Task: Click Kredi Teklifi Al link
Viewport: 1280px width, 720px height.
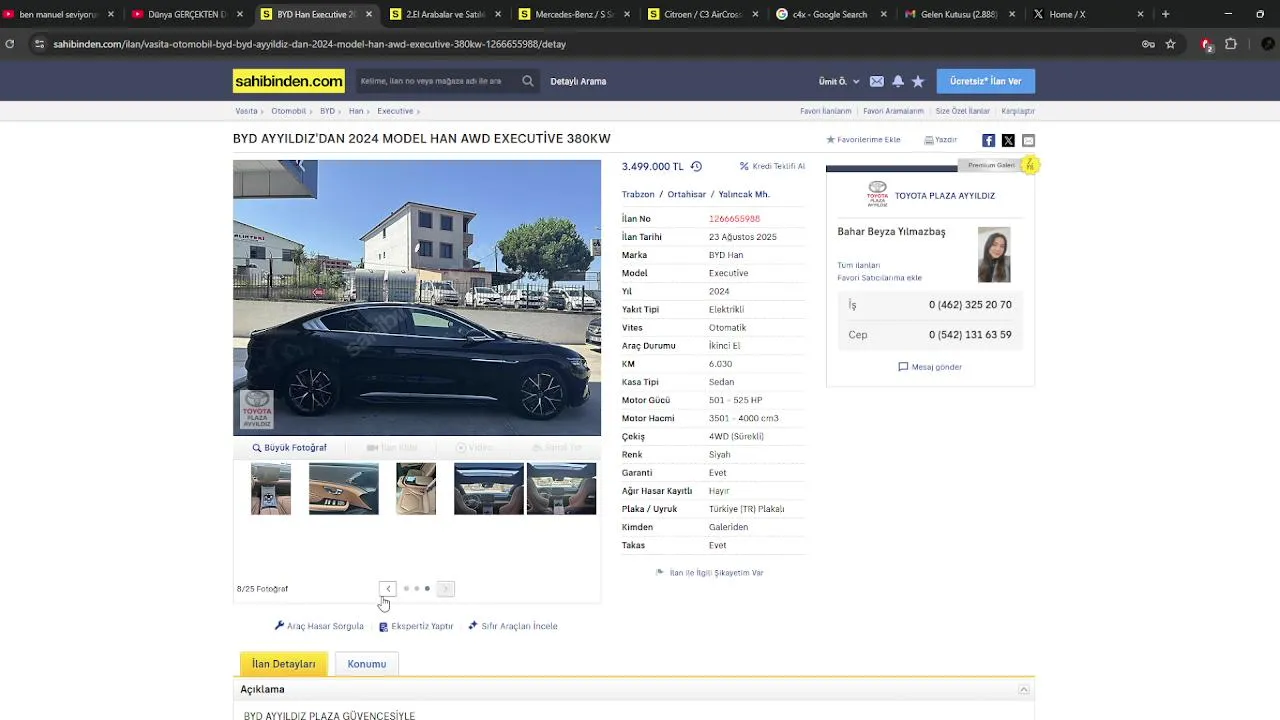Action: pyautogui.click(x=772, y=166)
